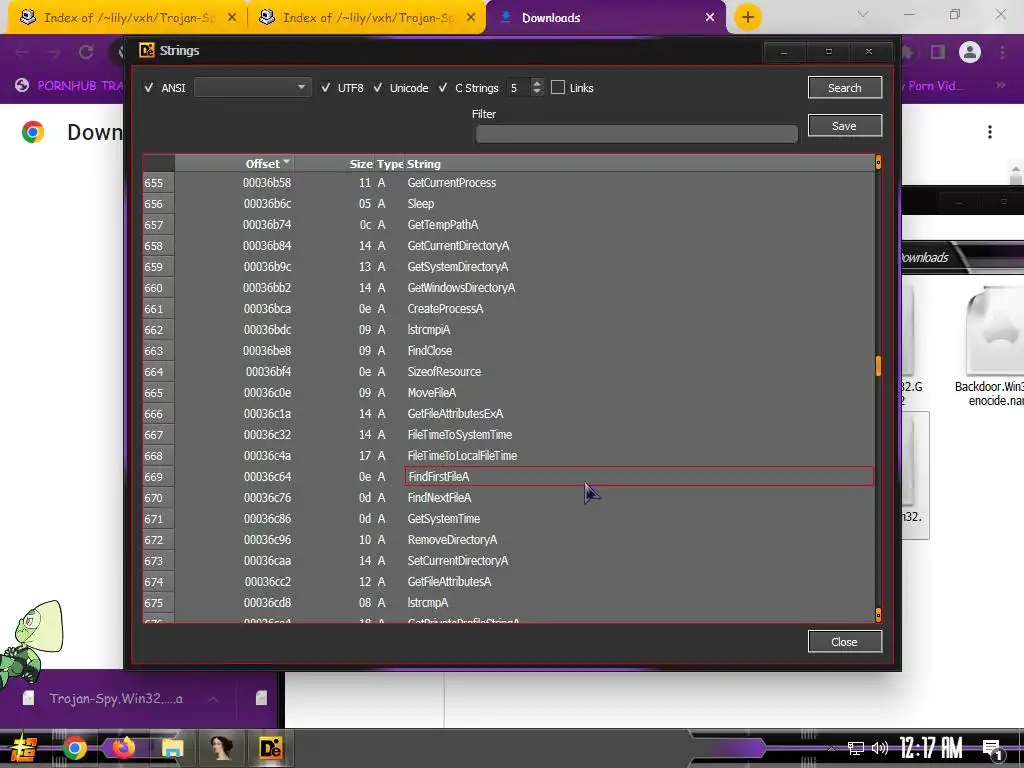Close the Strings dialog with Close button

click(x=844, y=641)
